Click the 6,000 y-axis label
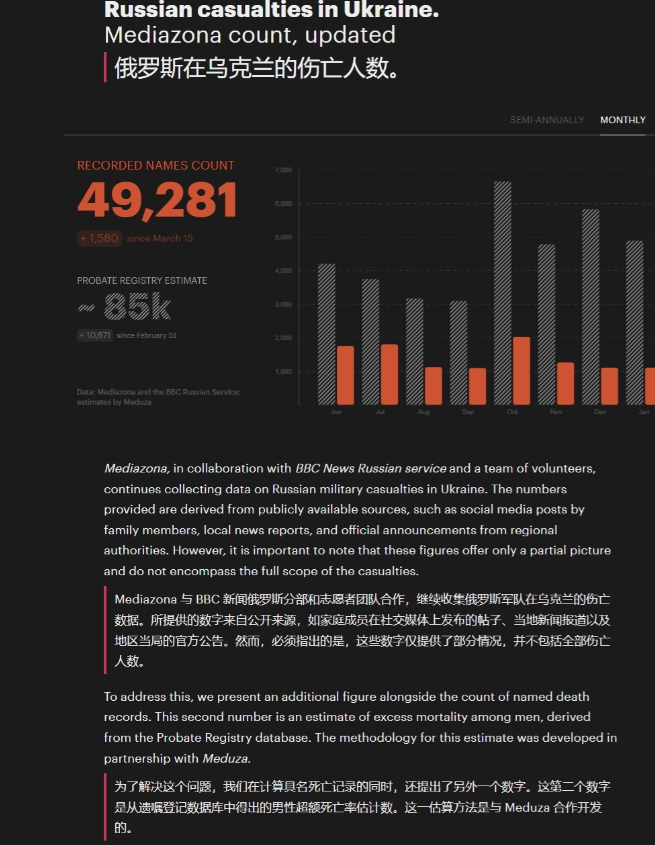The height and width of the screenshot is (845, 655). click(284, 204)
